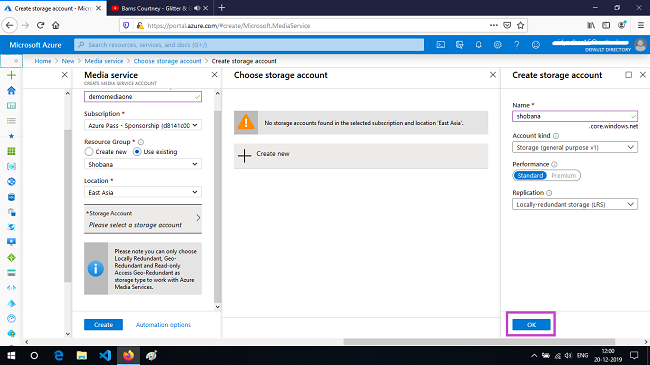Expand the sidebar with double chevron
This screenshot has height=365, width=650.
point(16,61)
